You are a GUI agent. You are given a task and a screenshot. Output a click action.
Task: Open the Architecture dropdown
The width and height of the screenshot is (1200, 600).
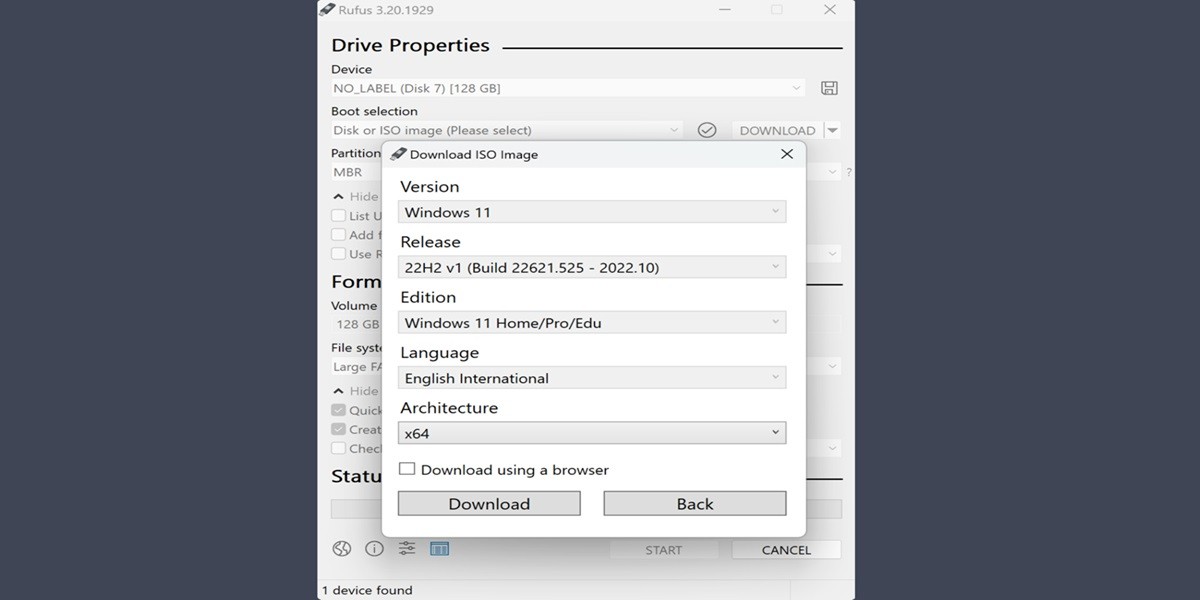591,432
